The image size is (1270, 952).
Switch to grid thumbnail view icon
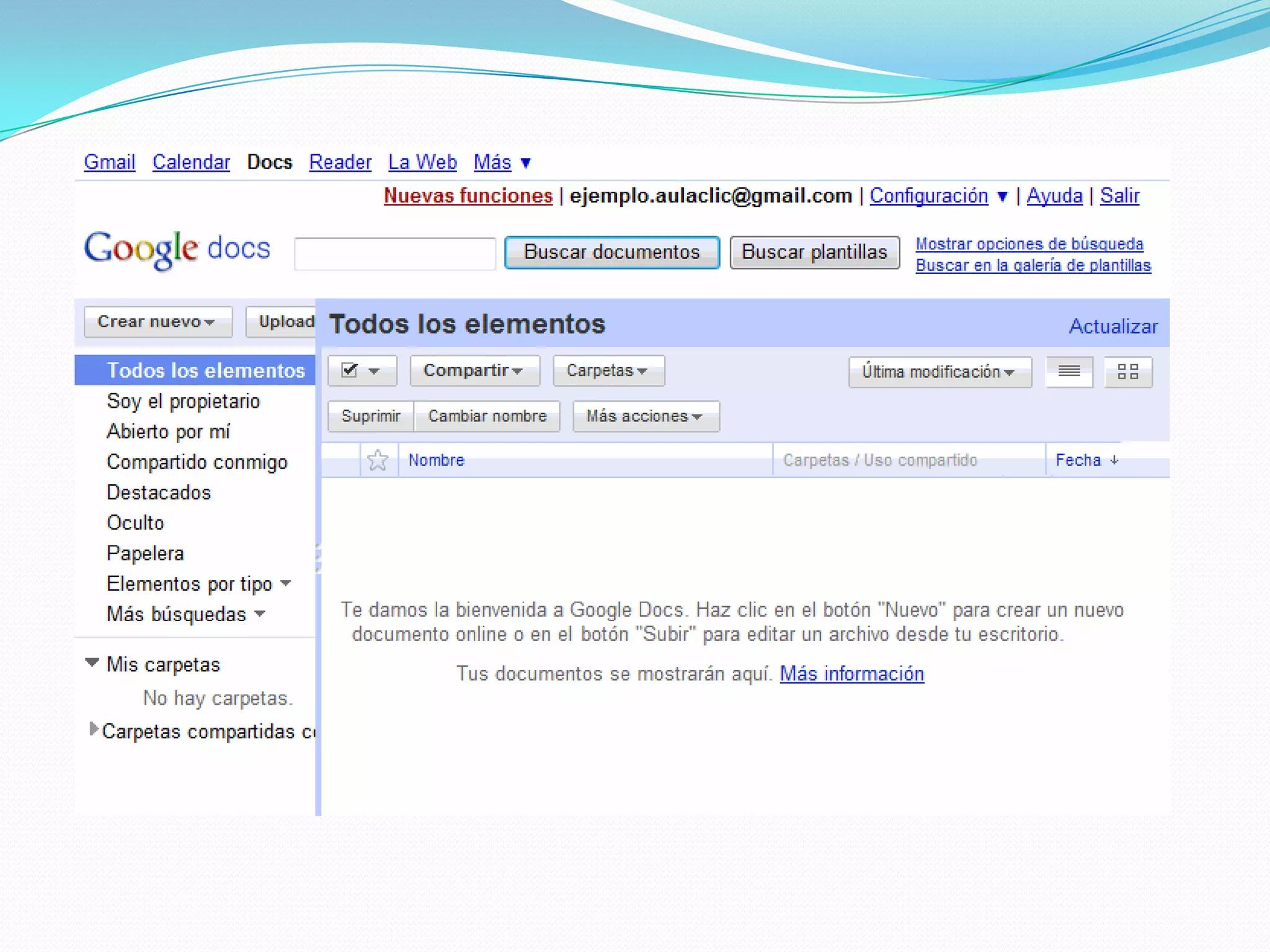click(x=1127, y=372)
